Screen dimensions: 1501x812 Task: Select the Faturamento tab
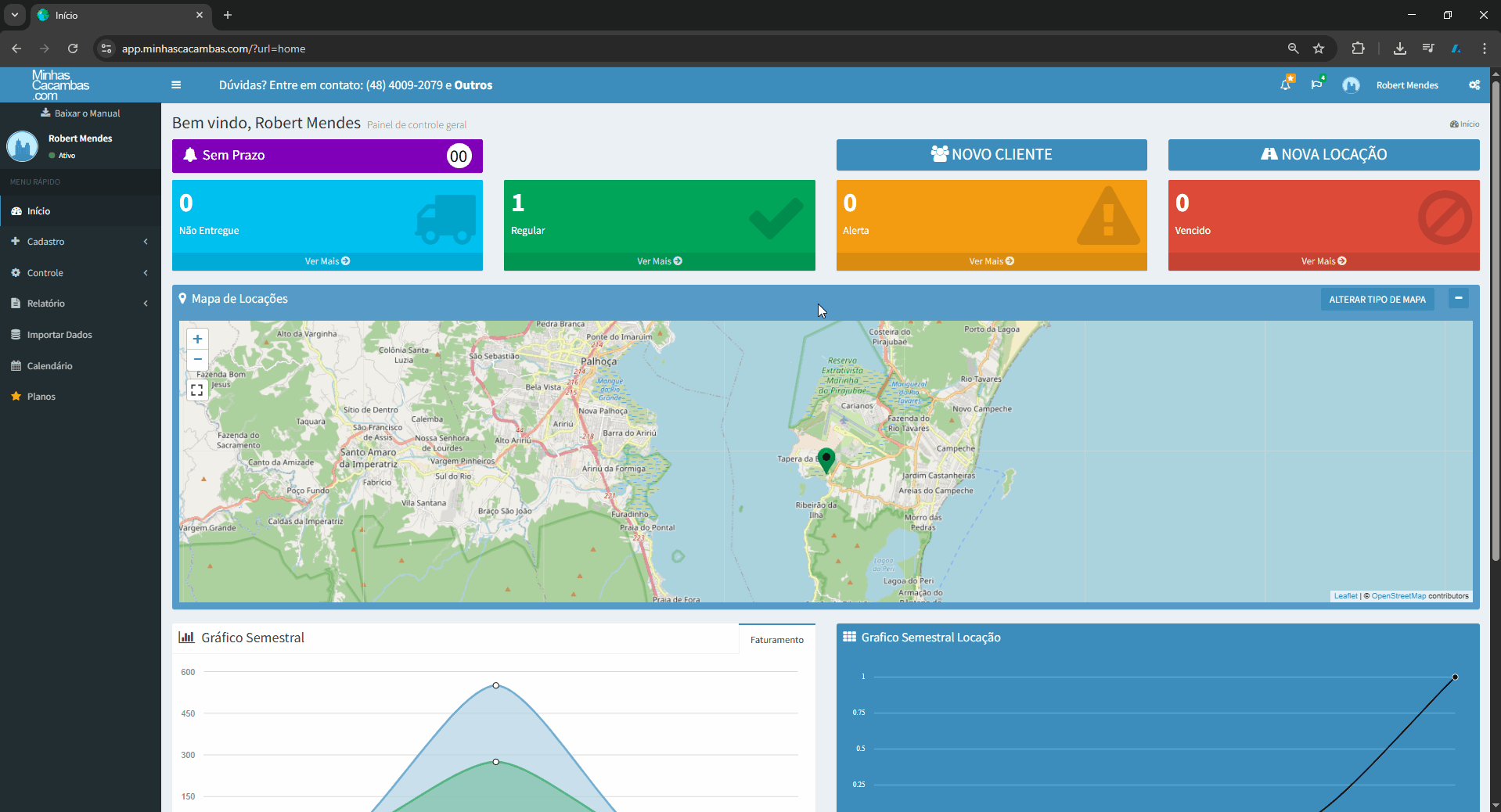[x=777, y=640]
